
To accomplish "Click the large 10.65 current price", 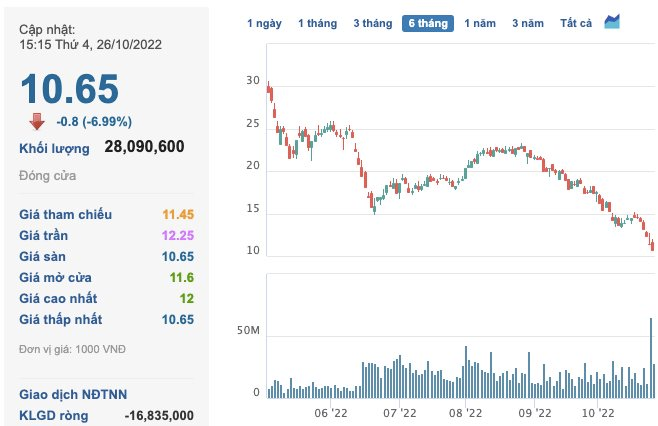I will click(70, 89).
